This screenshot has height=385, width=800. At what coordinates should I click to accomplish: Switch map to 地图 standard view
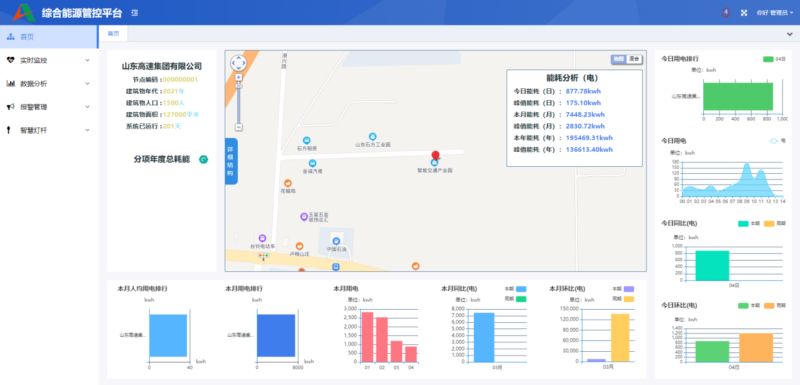(619, 59)
